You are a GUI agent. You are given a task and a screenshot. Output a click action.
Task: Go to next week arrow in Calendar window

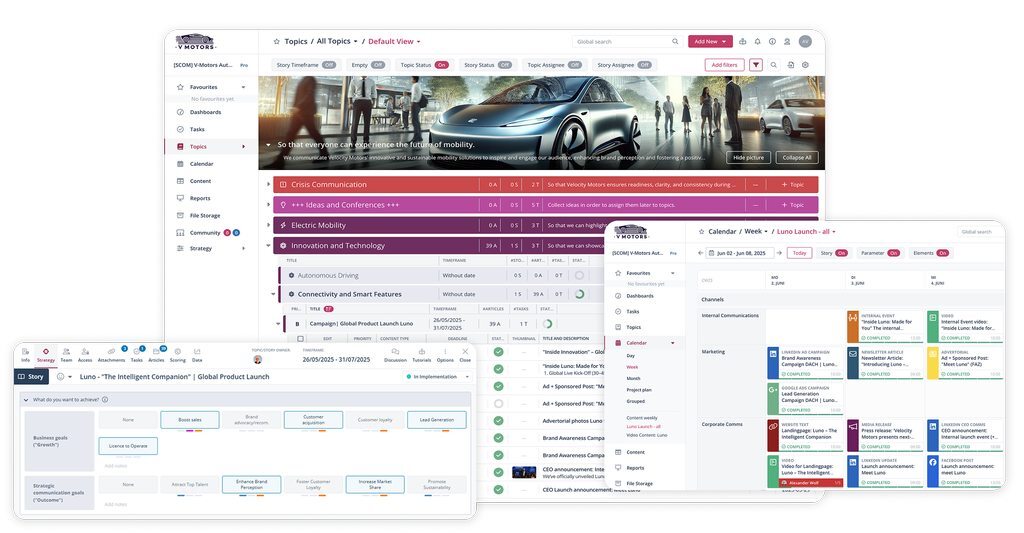pos(779,253)
